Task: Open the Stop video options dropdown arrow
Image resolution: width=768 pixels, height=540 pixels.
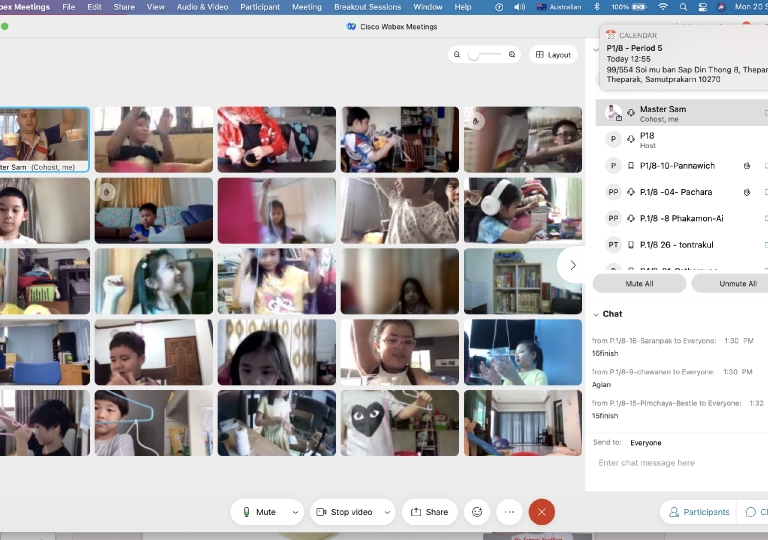Action: coord(387,512)
